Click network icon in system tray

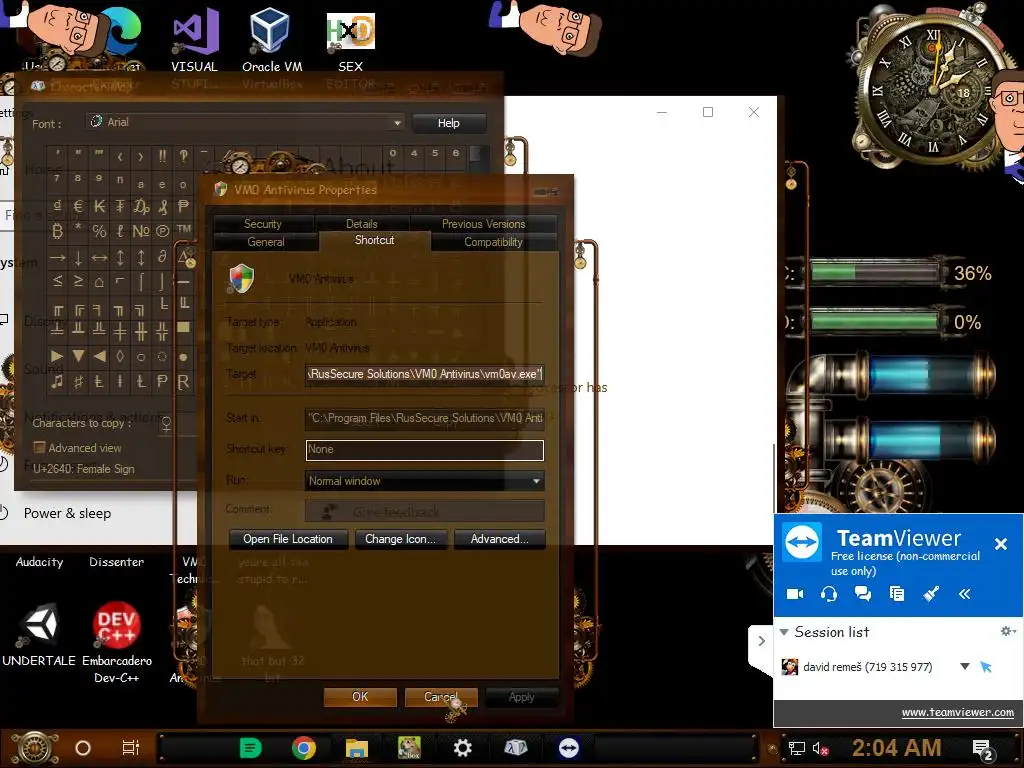[x=797, y=748]
